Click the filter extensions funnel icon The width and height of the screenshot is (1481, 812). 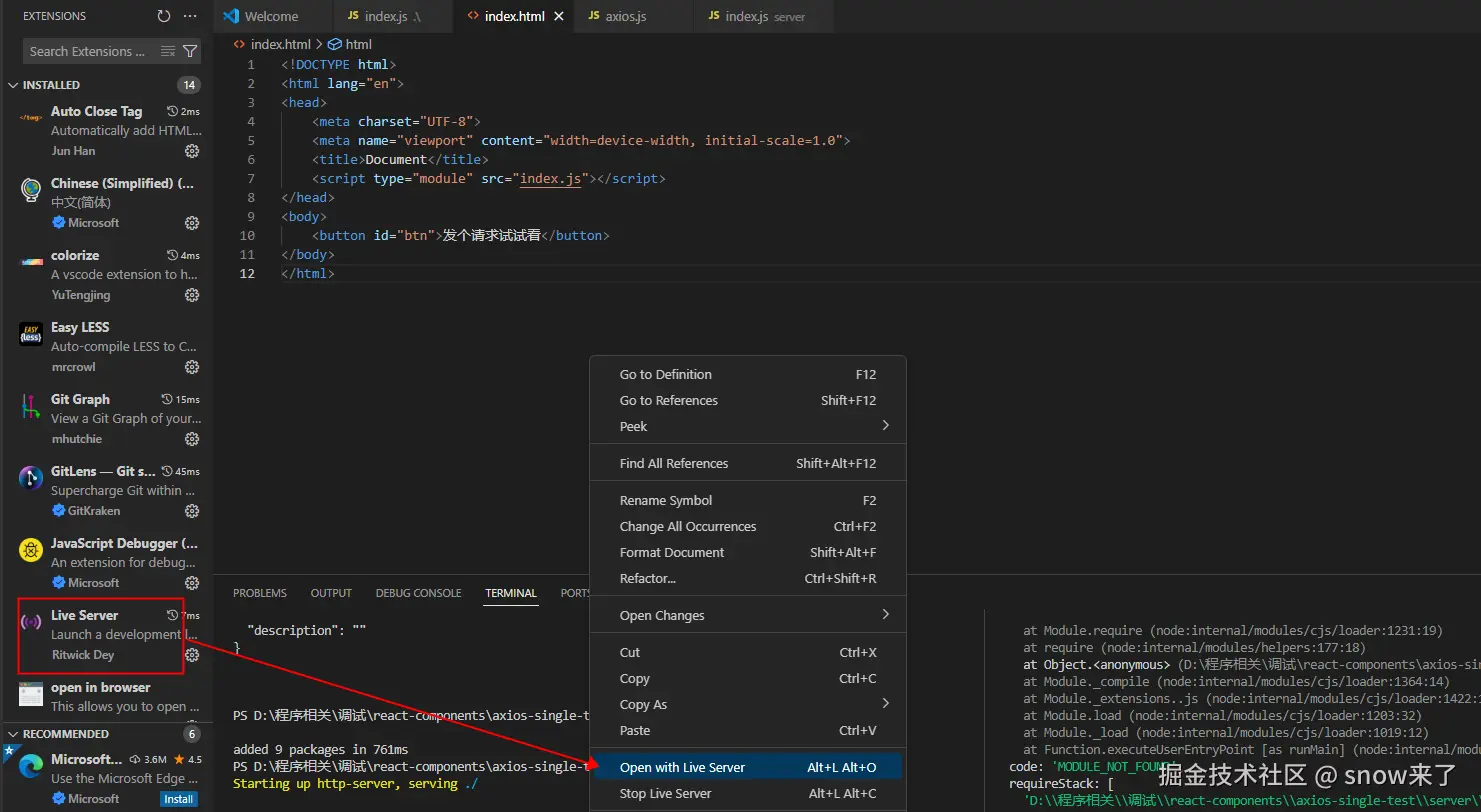tap(190, 51)
